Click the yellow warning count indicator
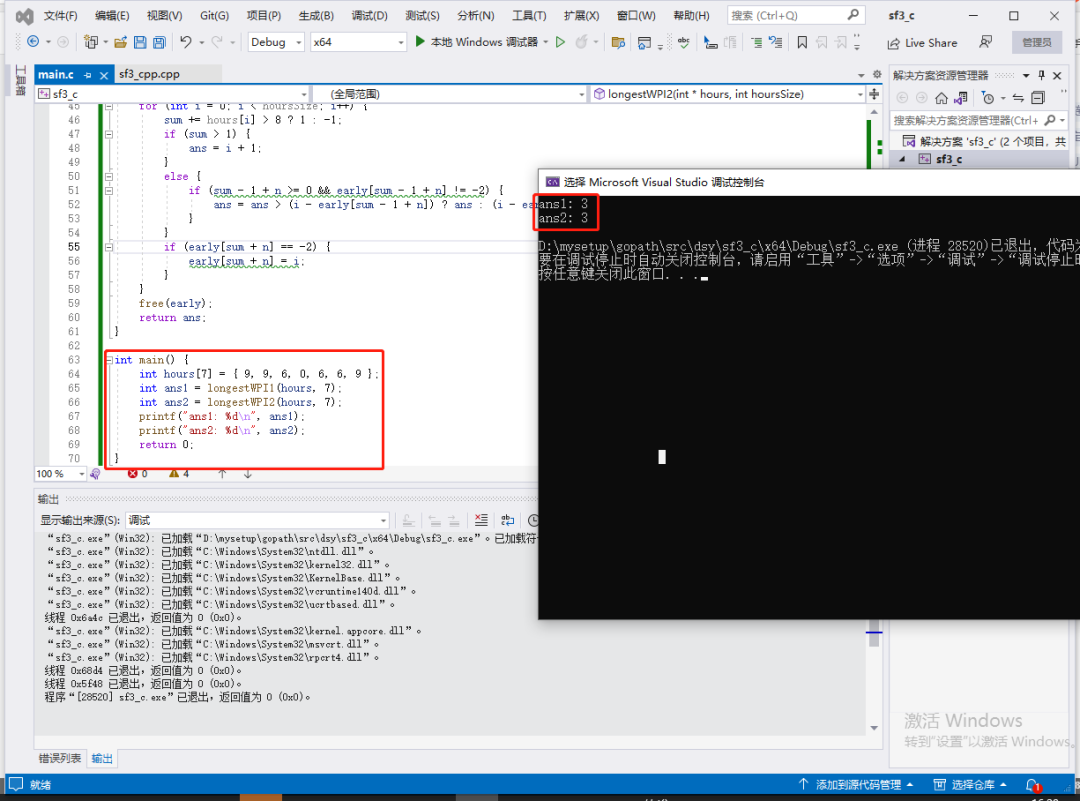 tap(179, 474)
